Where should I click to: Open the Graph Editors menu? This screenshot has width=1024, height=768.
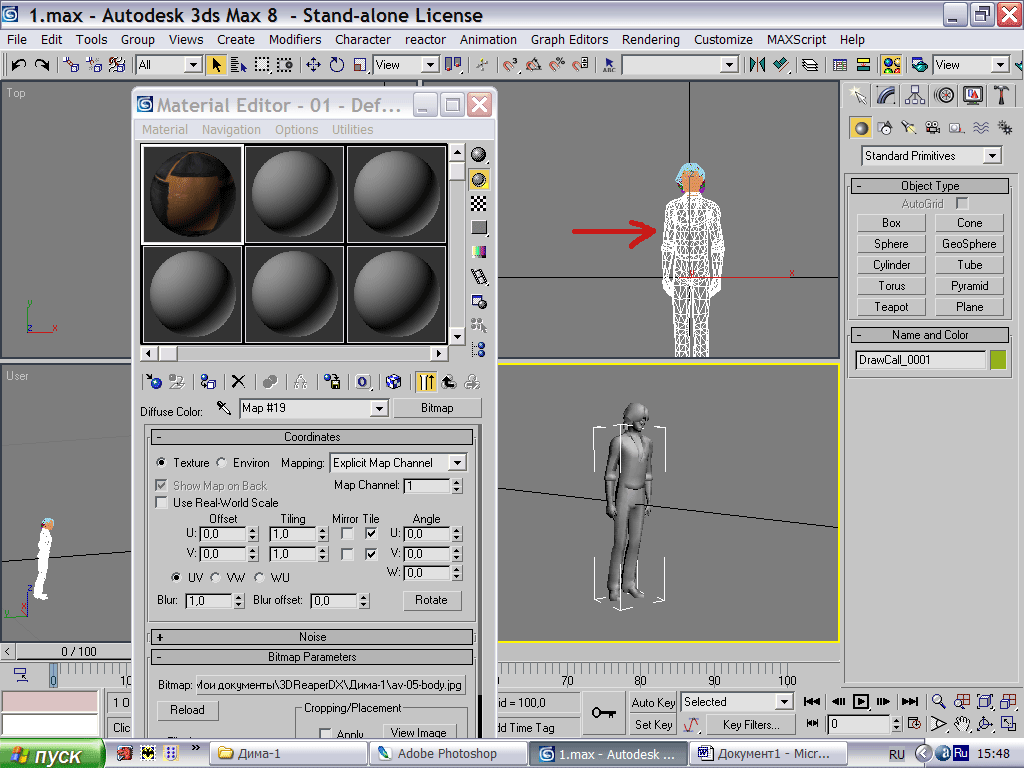pyautogui.click(x=569, y=40)
